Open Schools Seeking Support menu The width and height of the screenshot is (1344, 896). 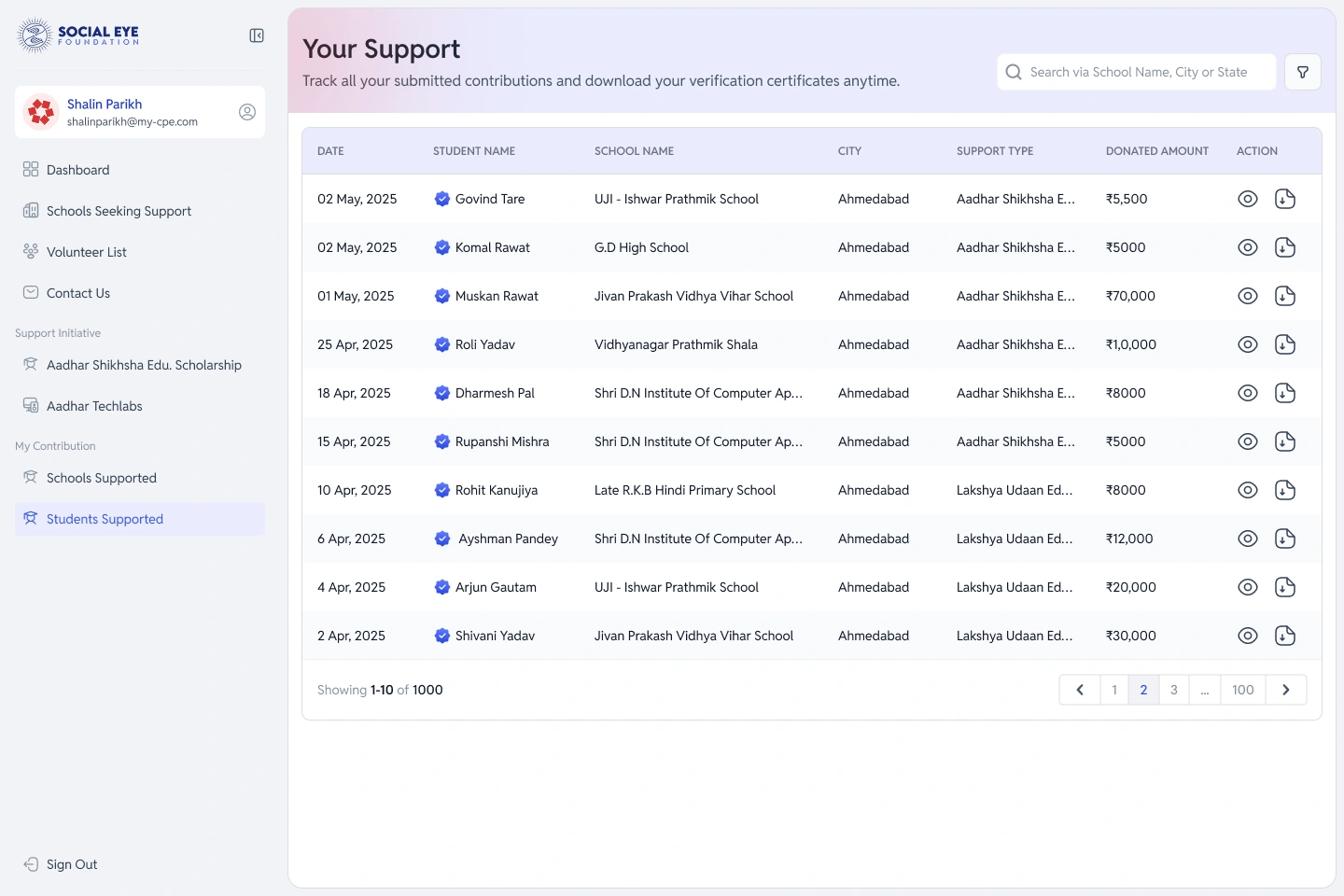[x=119, y=211]
